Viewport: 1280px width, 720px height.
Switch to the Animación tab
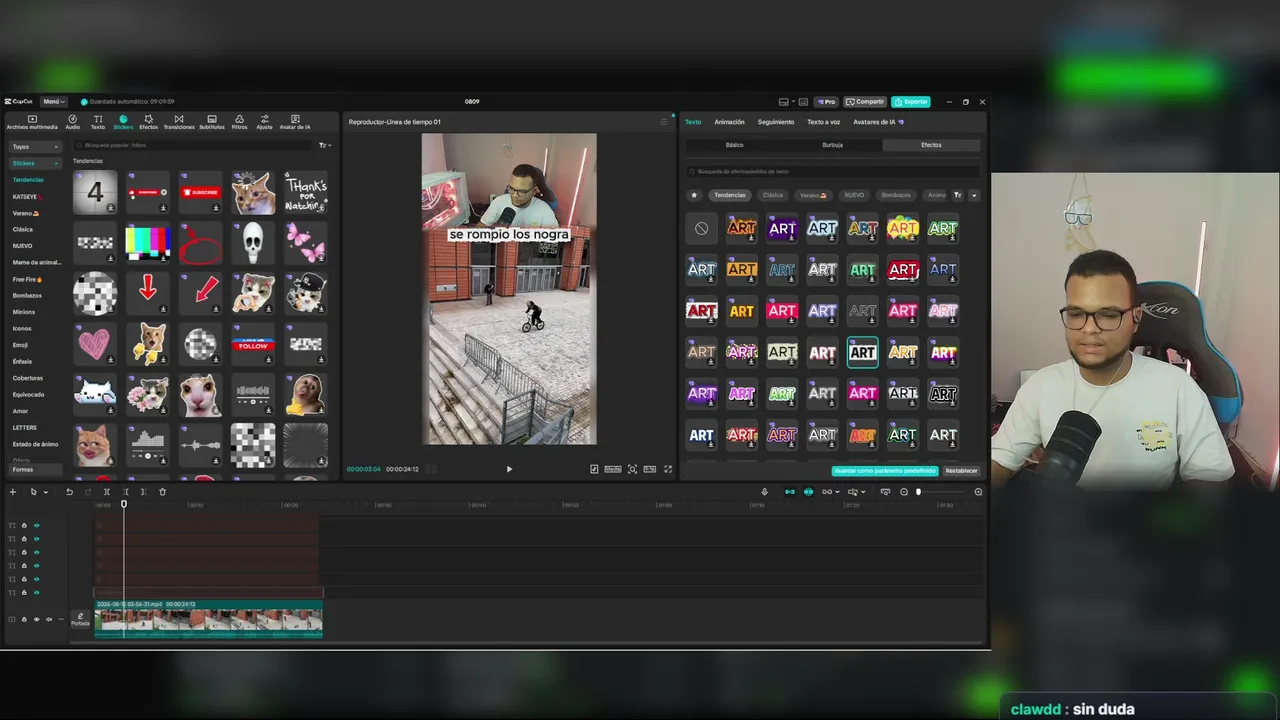729,122
